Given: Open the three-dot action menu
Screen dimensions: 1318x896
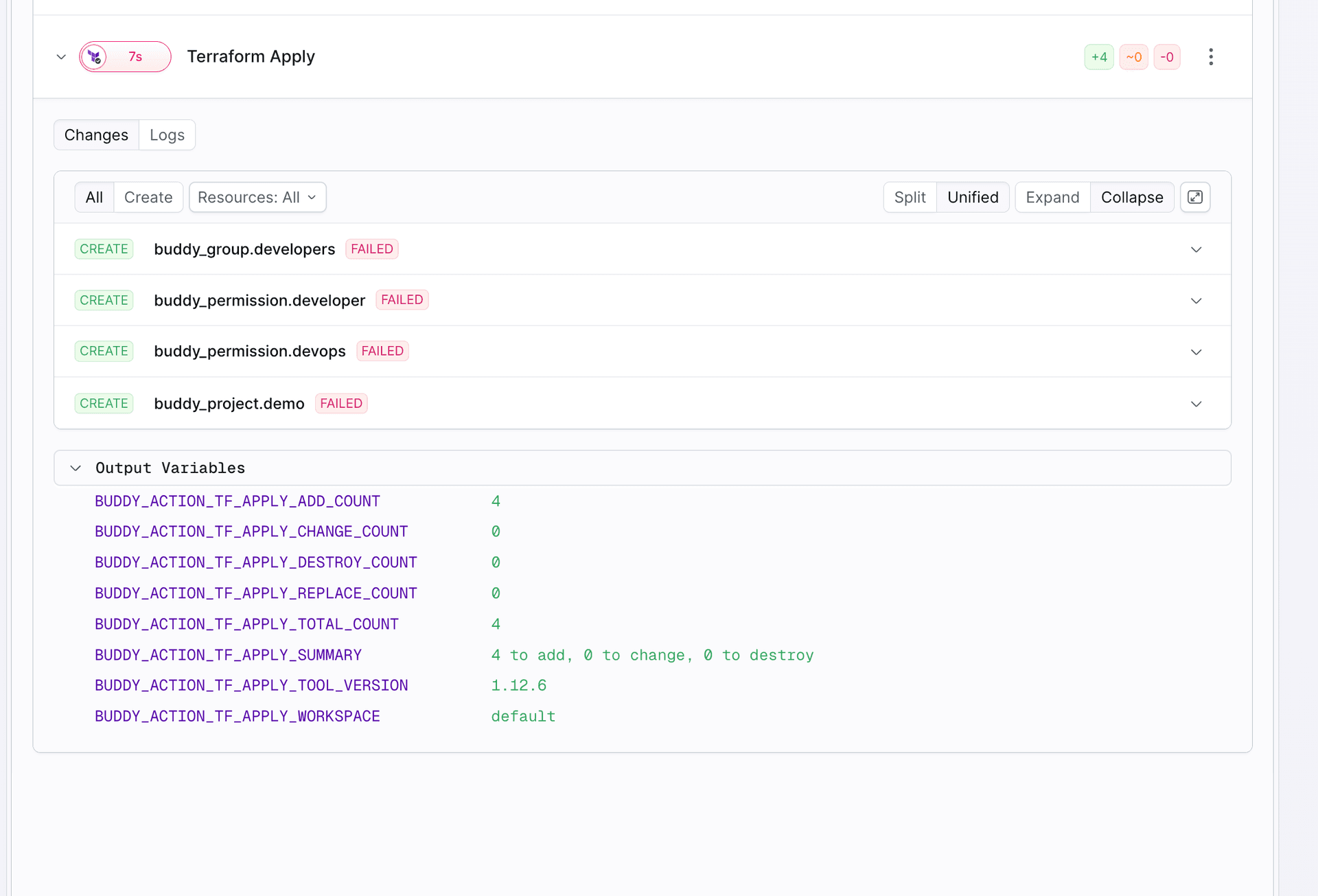Looking at the screenshot, I should [x=1211, y=57].
